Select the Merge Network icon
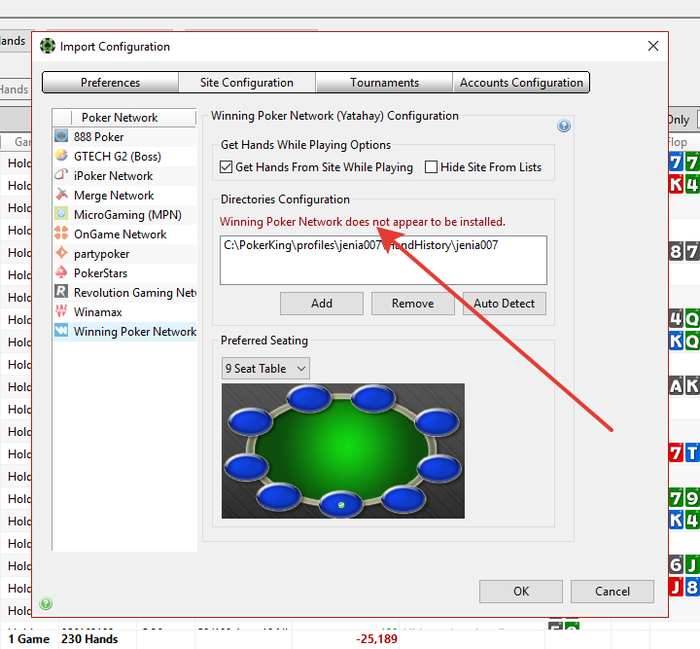Screen dimensions: 700x649 click(61, 195)
